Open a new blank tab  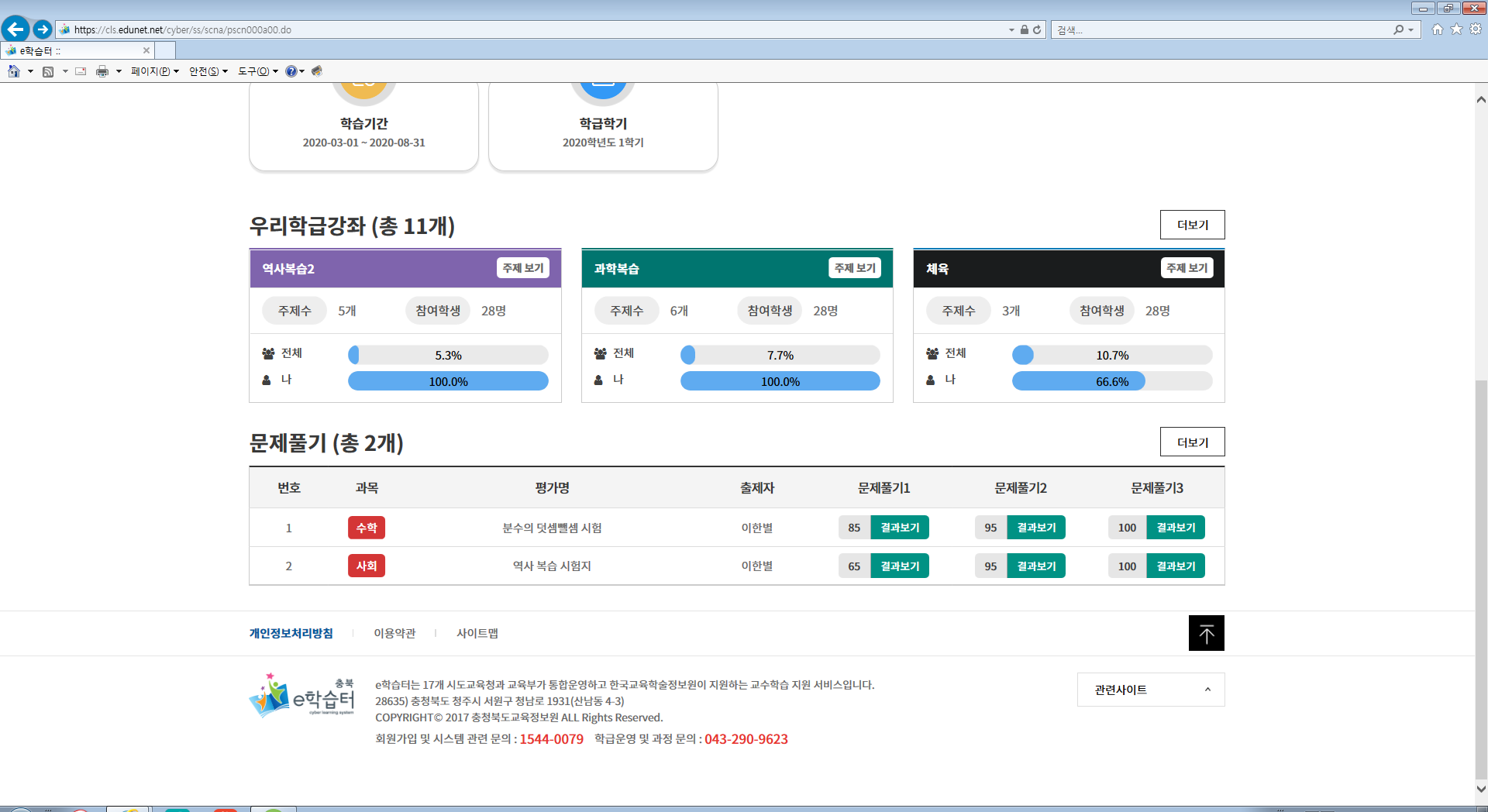click(x=165, y=50)
